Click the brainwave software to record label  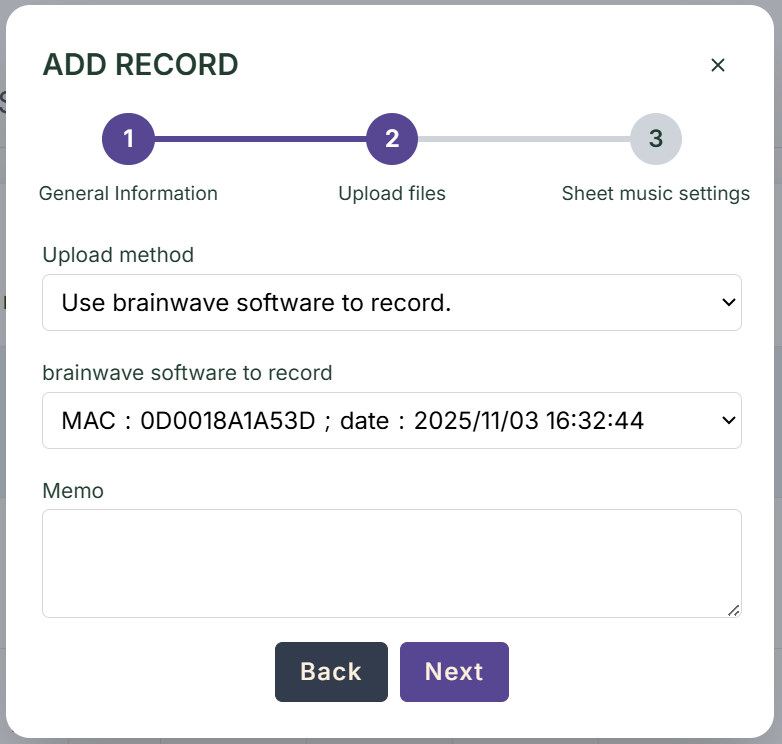coord(188,373)
